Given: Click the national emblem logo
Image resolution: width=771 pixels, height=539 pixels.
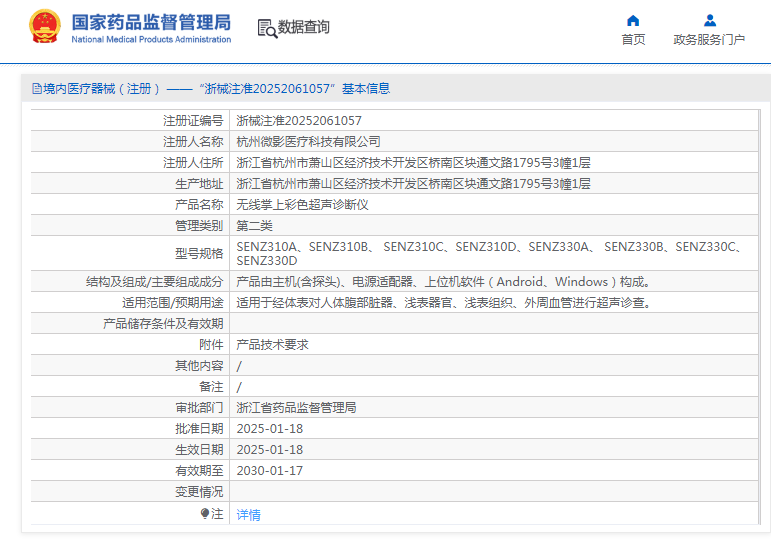Looking at the screenshot, I should [44, 27].
